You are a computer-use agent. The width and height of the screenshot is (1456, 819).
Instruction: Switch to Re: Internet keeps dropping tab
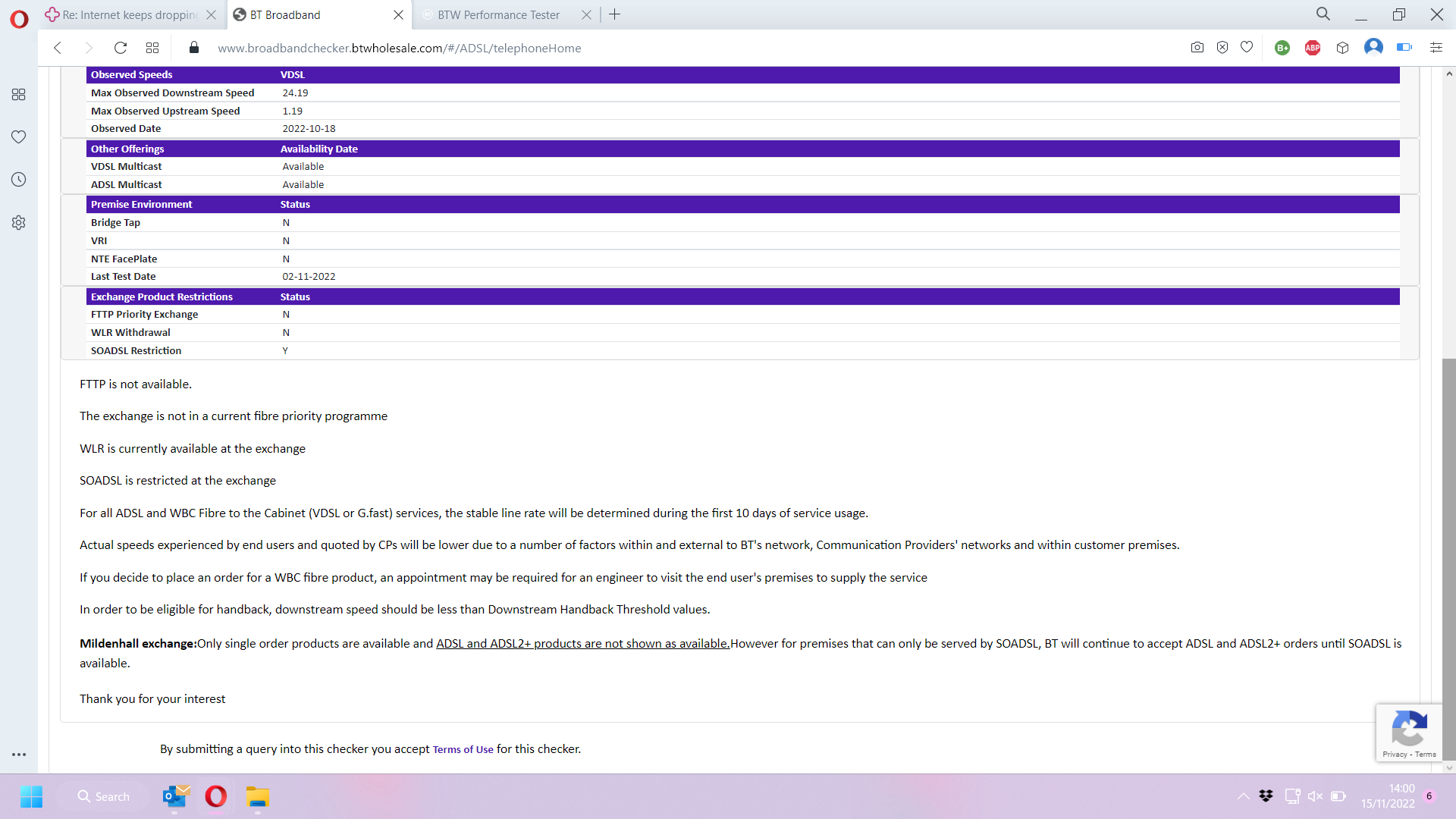click(129, 14)
